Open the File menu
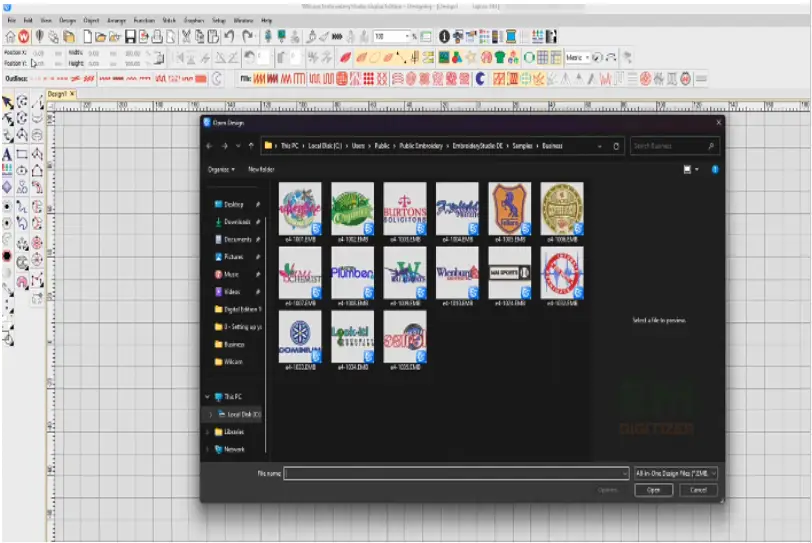This screenshot has width=812, height=543. coord(11,20)
